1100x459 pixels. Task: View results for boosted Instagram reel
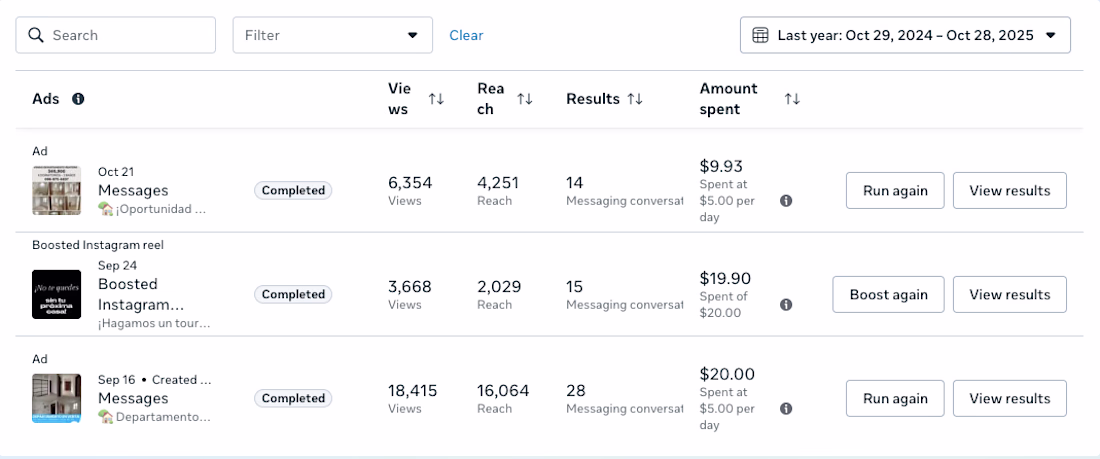coord(1009,294)
